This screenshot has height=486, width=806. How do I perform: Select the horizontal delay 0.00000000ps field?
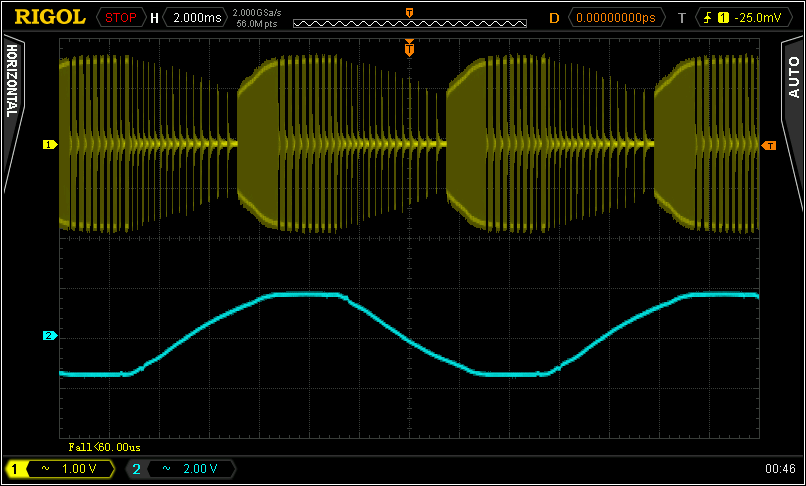pyautogui.click(x=618, y=17)
